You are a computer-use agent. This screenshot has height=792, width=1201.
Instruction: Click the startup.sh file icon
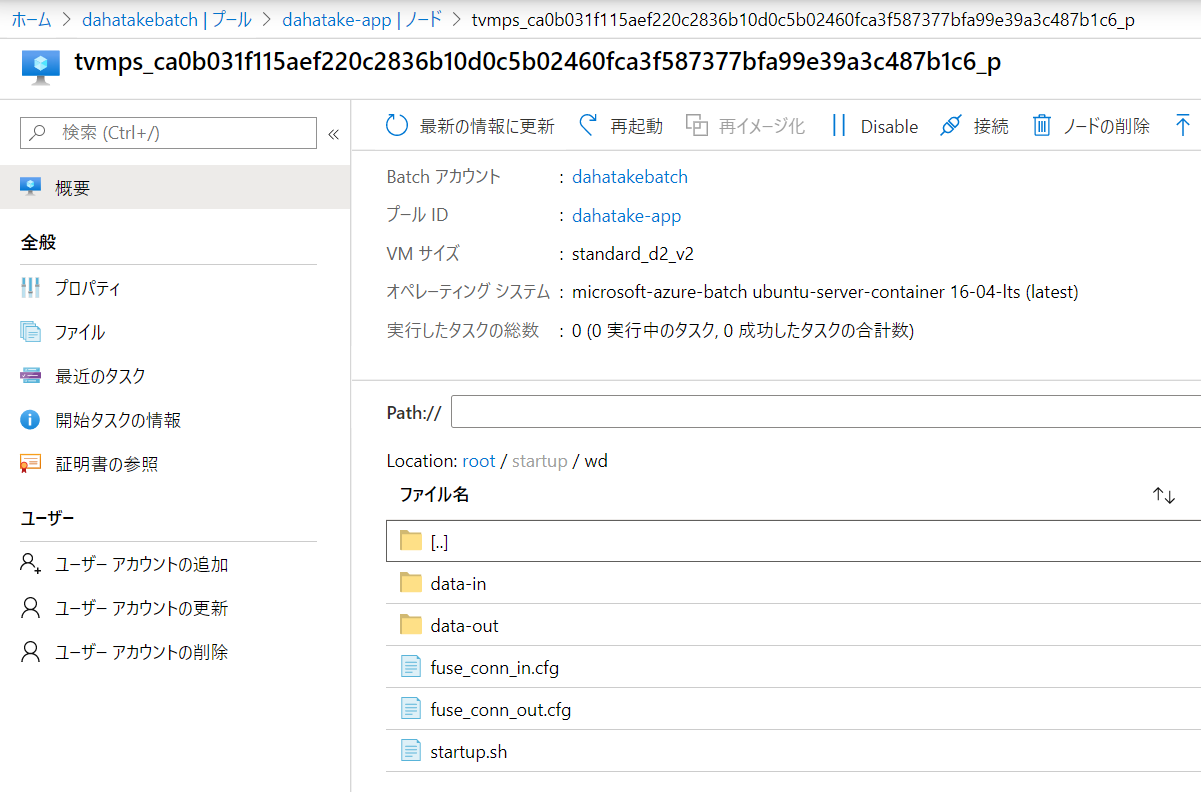click(411, 751)
